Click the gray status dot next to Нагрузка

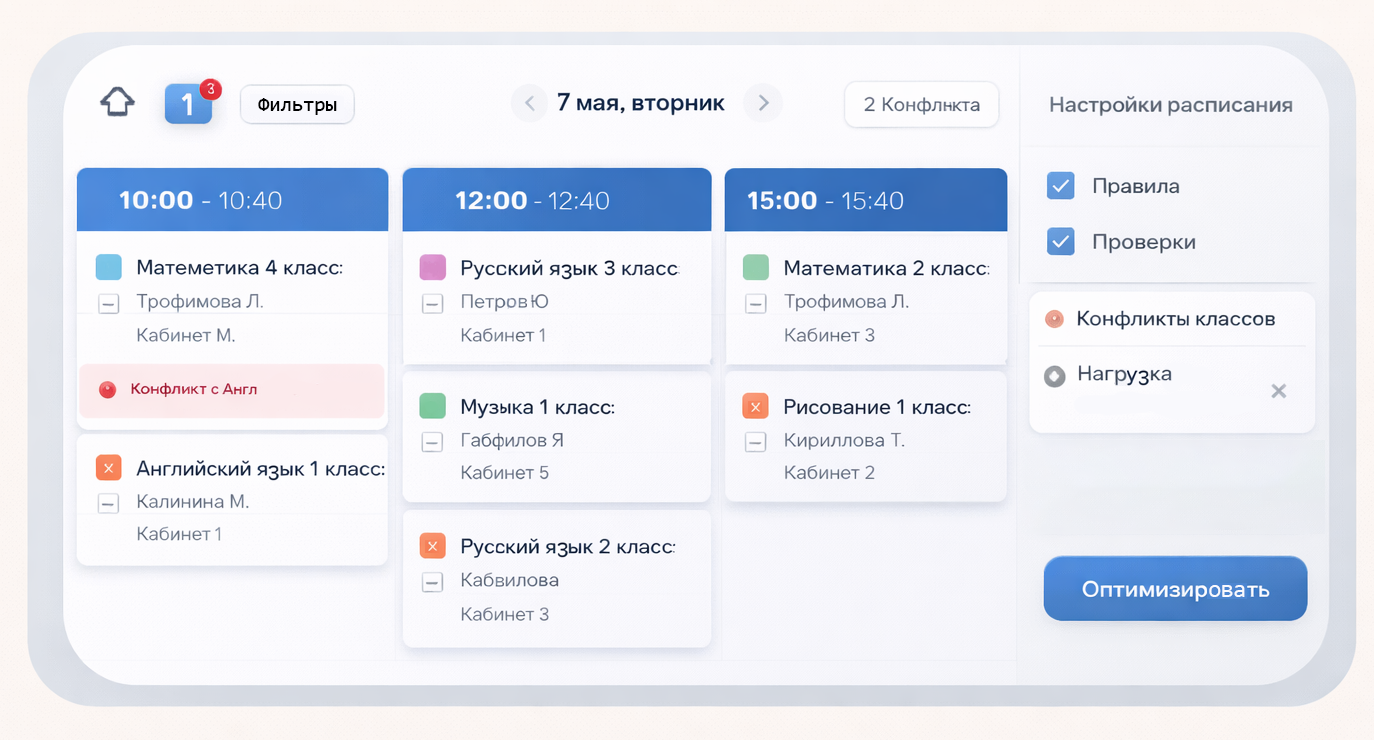[x=1055, y=376]
